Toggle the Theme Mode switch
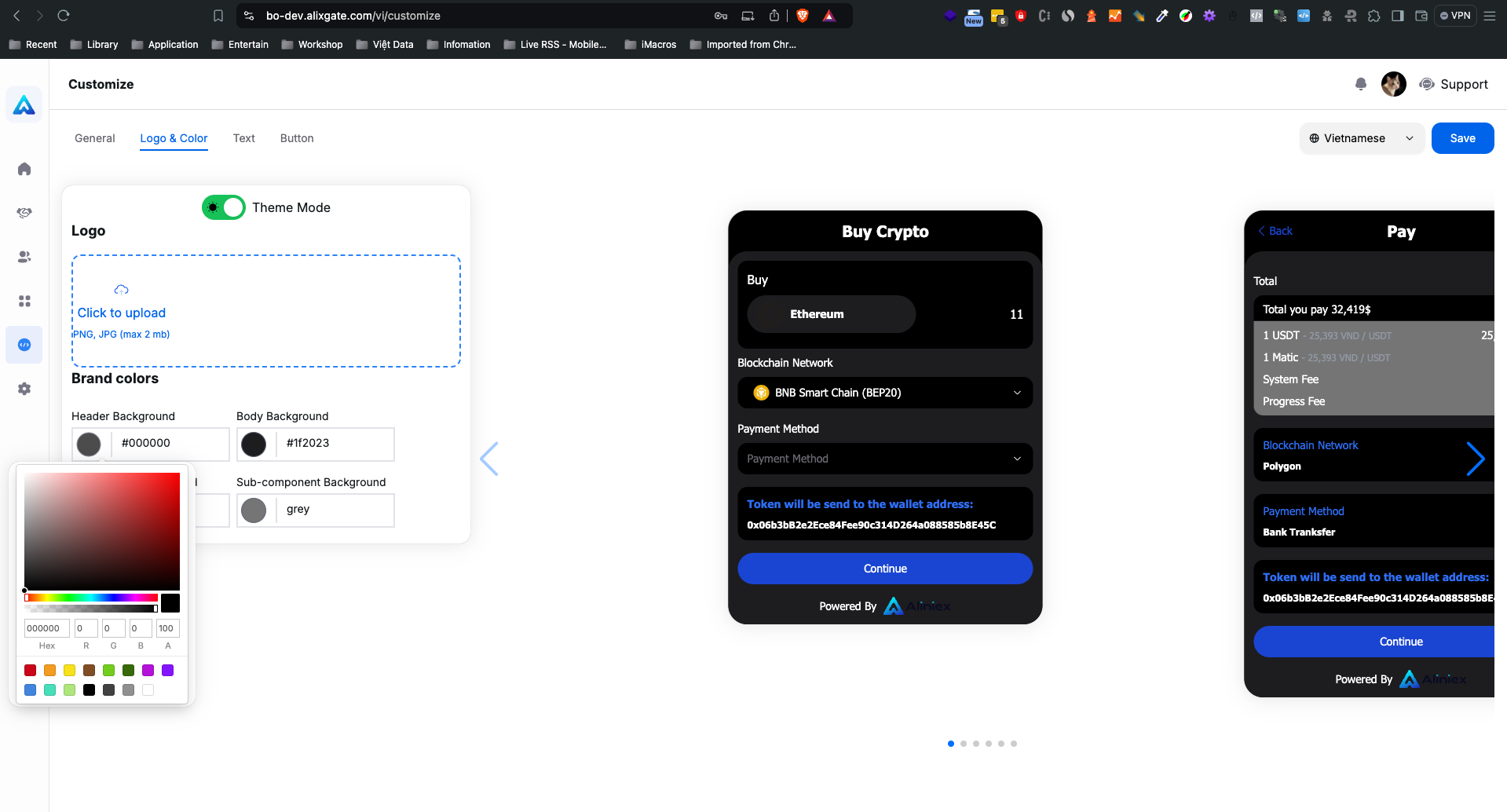1507x812 pixels. pos(223,207)
